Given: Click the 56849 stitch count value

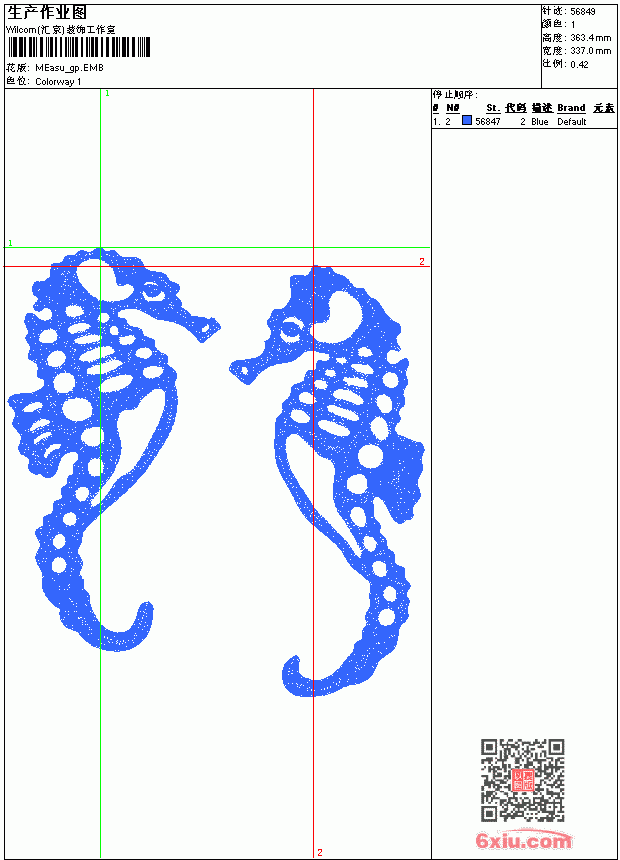Looking at the screenshot, I should [x=583, y=12].
